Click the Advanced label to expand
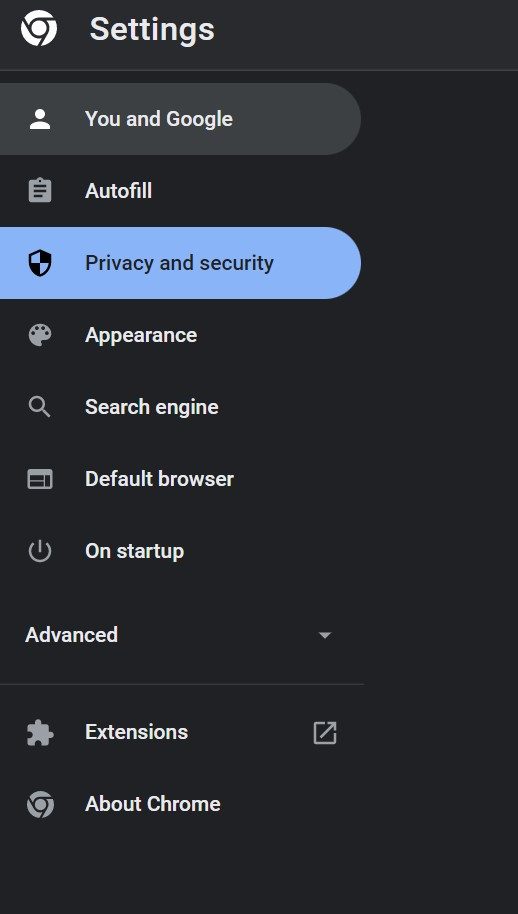This screenshot has width=518, height=914. [71, 635]
